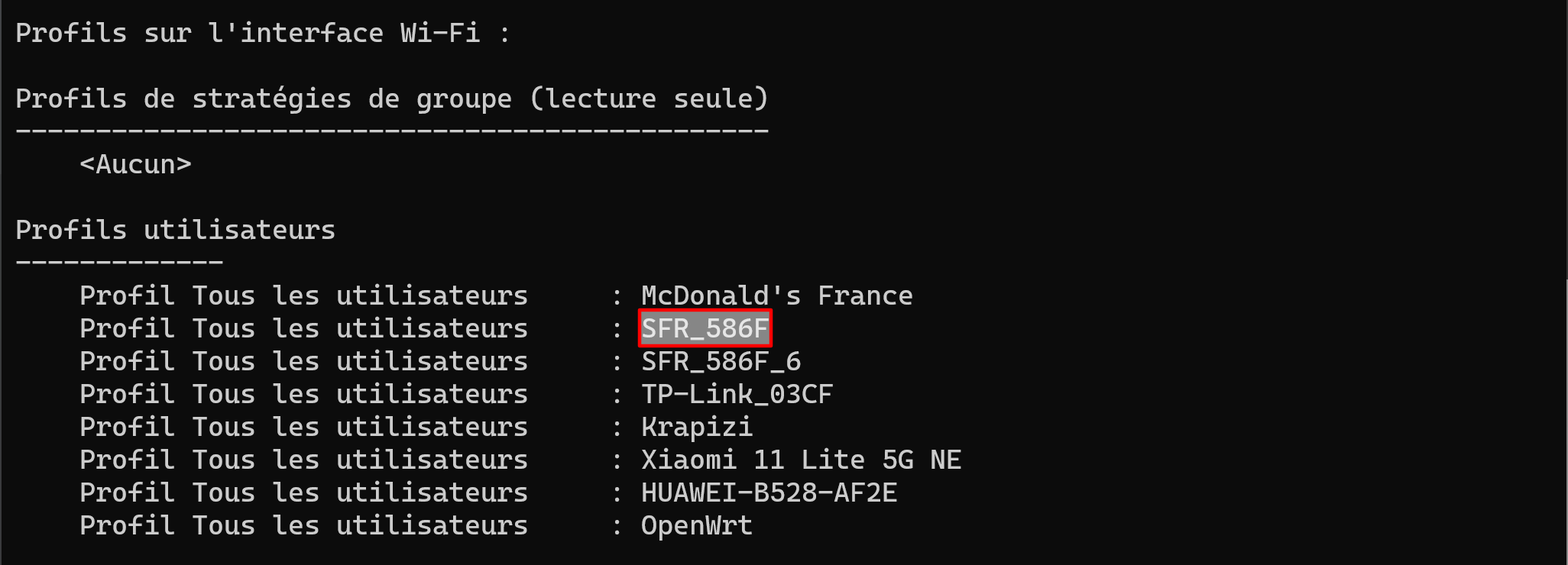Click the McDonald's France profile name

coord(776,295)
